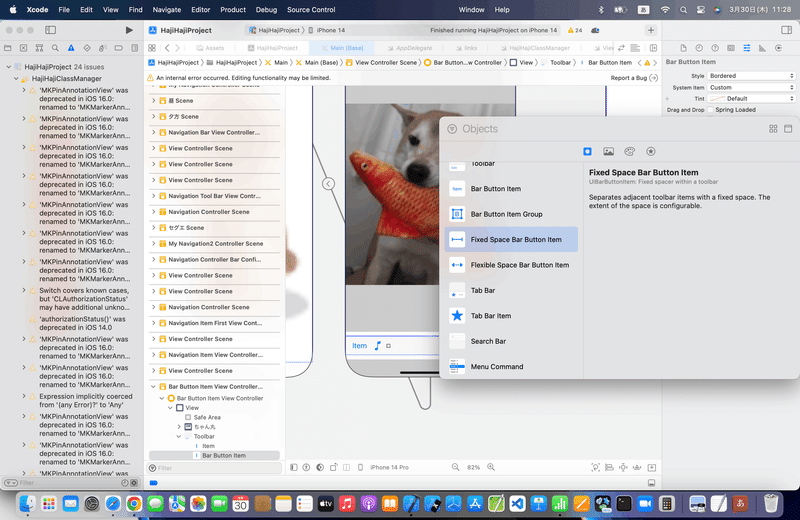
Task: Select iPhone 14 Pro device in canvas bar
Action: pyautogui.click(x=389, y=467)
